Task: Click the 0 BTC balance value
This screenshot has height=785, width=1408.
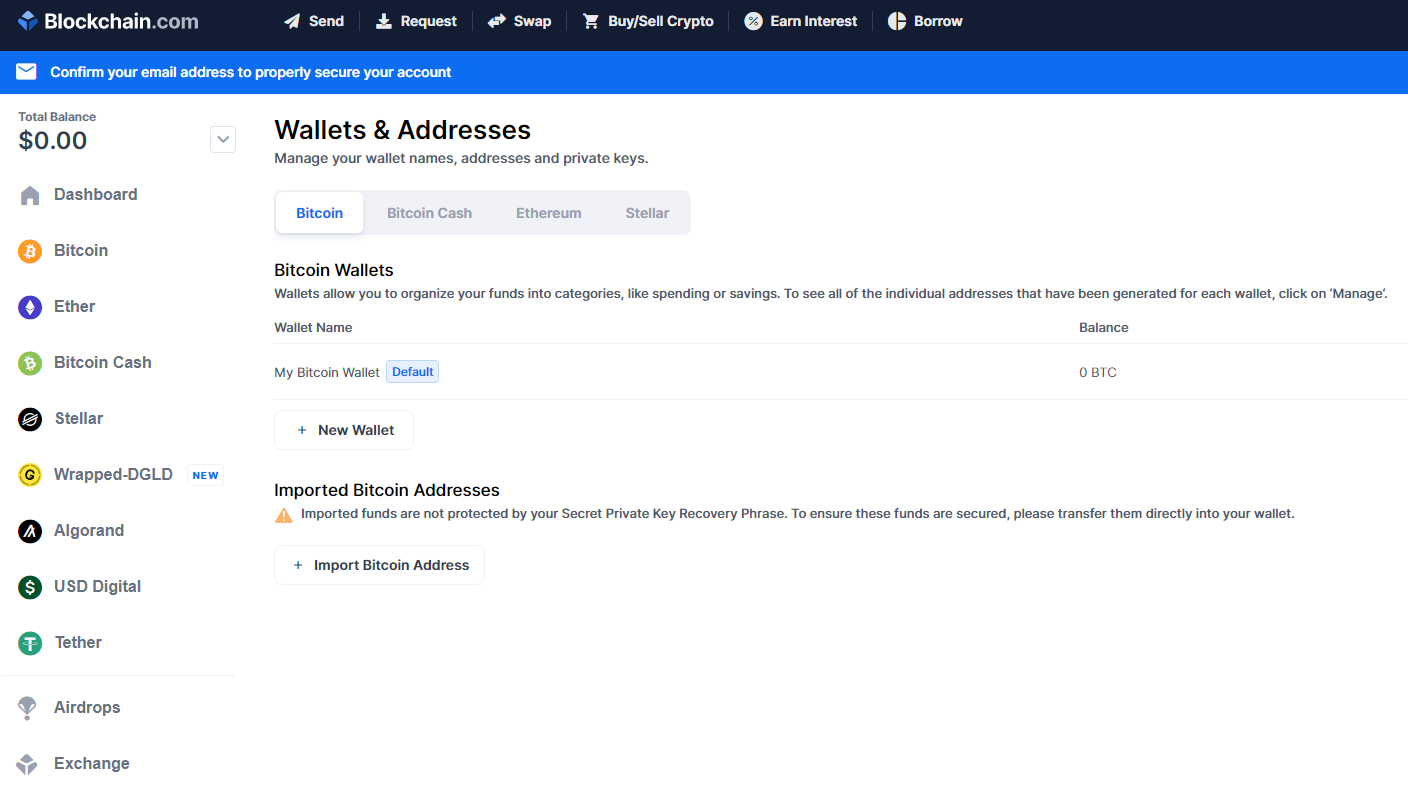Action: point(1098,373)
